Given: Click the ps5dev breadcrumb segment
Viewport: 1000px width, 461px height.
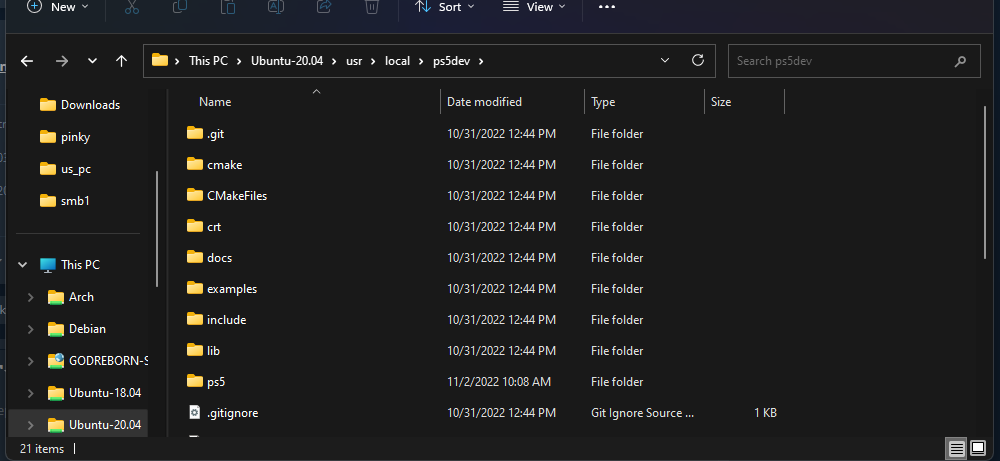Looking at the screenshot, I should [451, 61].
